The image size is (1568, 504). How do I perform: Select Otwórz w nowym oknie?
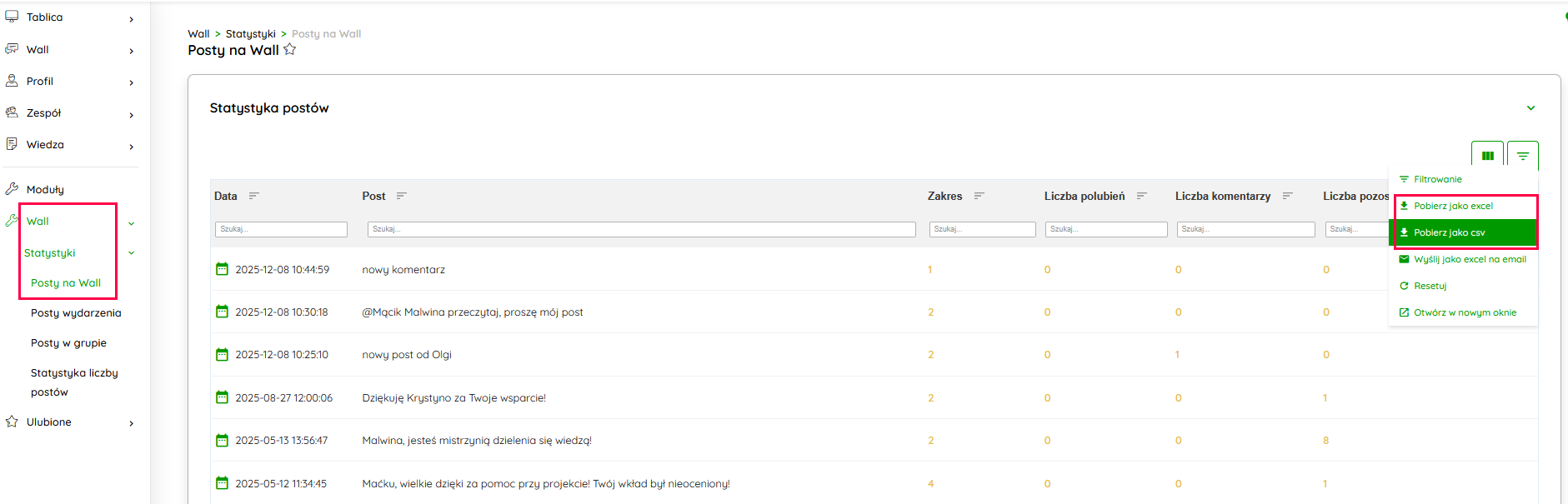click(1463, 312)
